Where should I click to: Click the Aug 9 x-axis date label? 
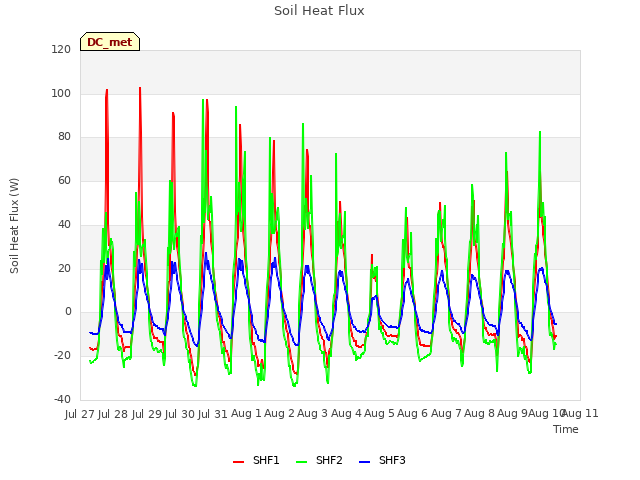pyautogui.click(x=512, y=414)
